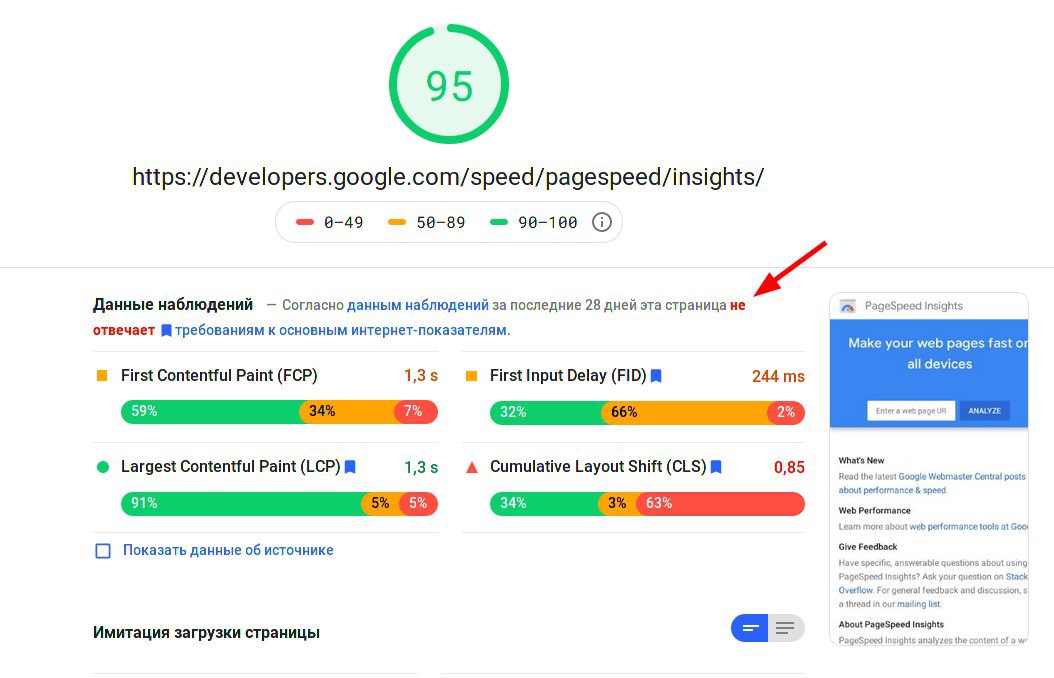Click the CLS 3% orange bar segment
1054x678 pixels.
[618, 503]
